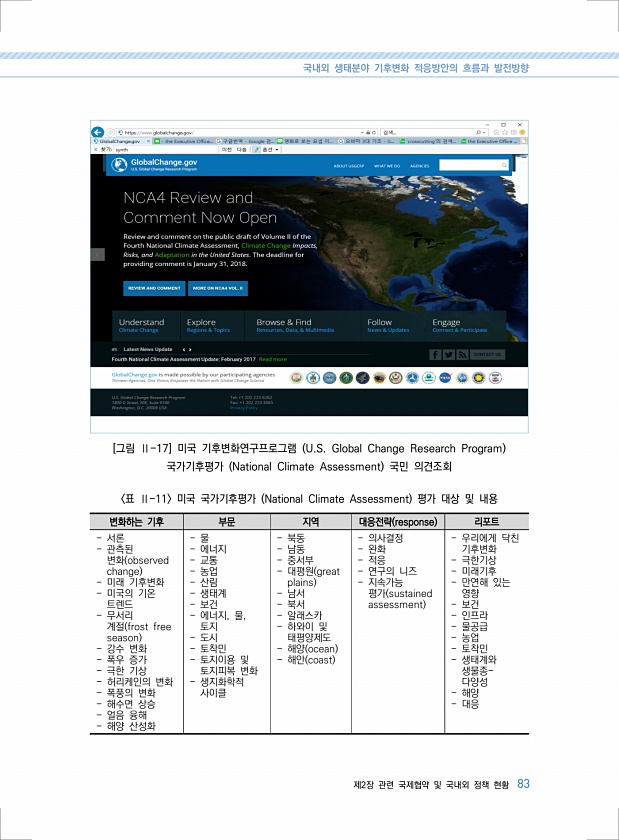Click the Contact Us button

488,354
